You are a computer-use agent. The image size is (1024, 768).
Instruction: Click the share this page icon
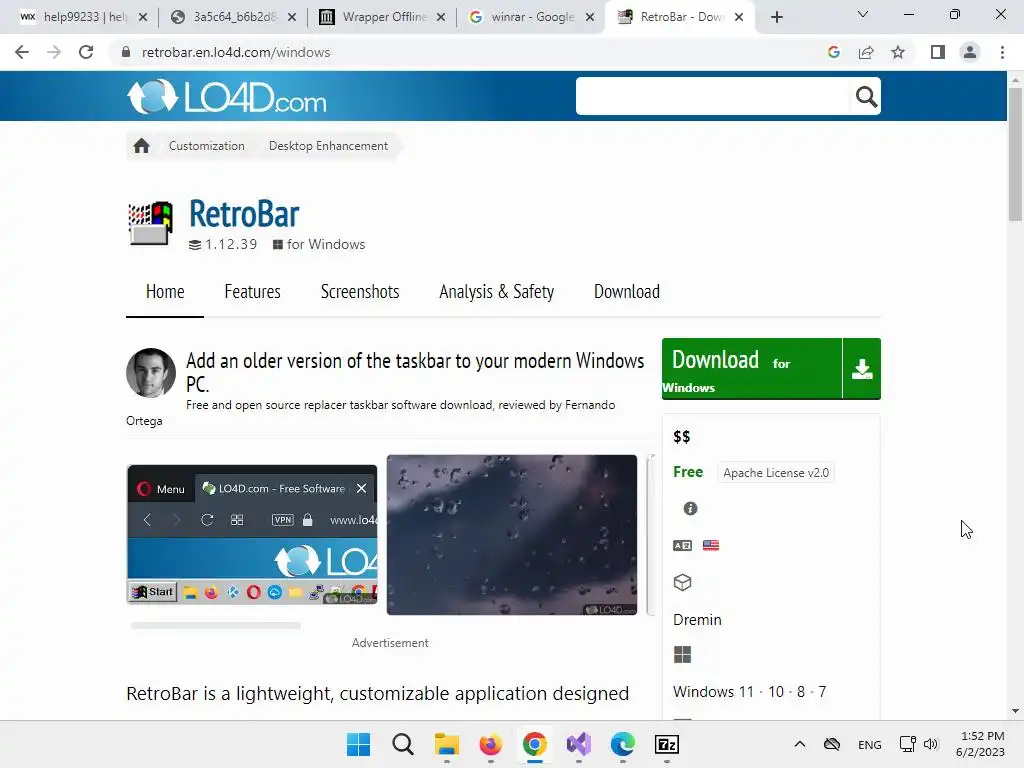(866, 52)
